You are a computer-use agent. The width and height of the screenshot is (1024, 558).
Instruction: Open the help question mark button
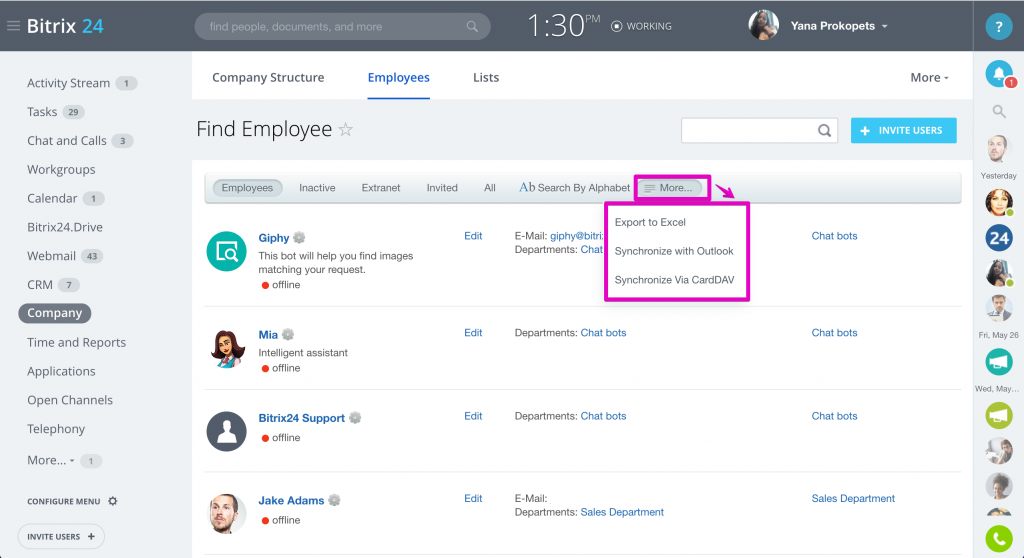[x=999, y=27]
